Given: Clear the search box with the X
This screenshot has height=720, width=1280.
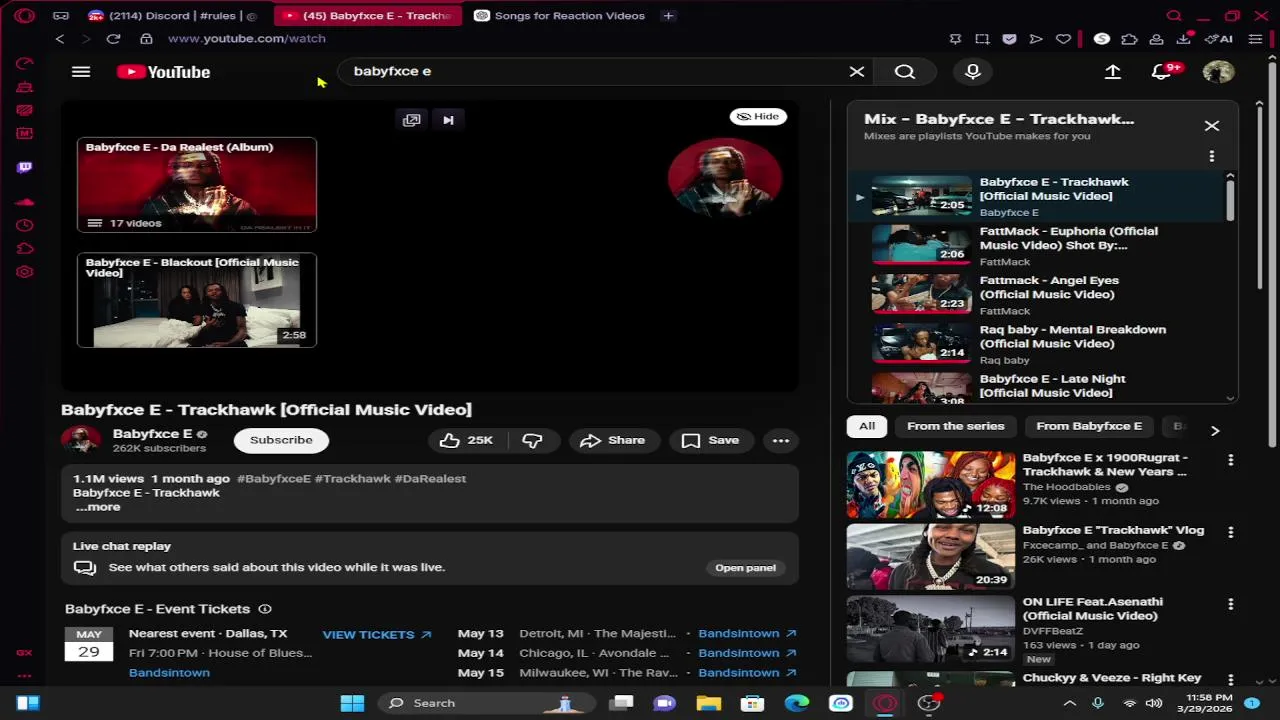Looking at the screenshot, I should pyautogui.click(x=857, y=72).
